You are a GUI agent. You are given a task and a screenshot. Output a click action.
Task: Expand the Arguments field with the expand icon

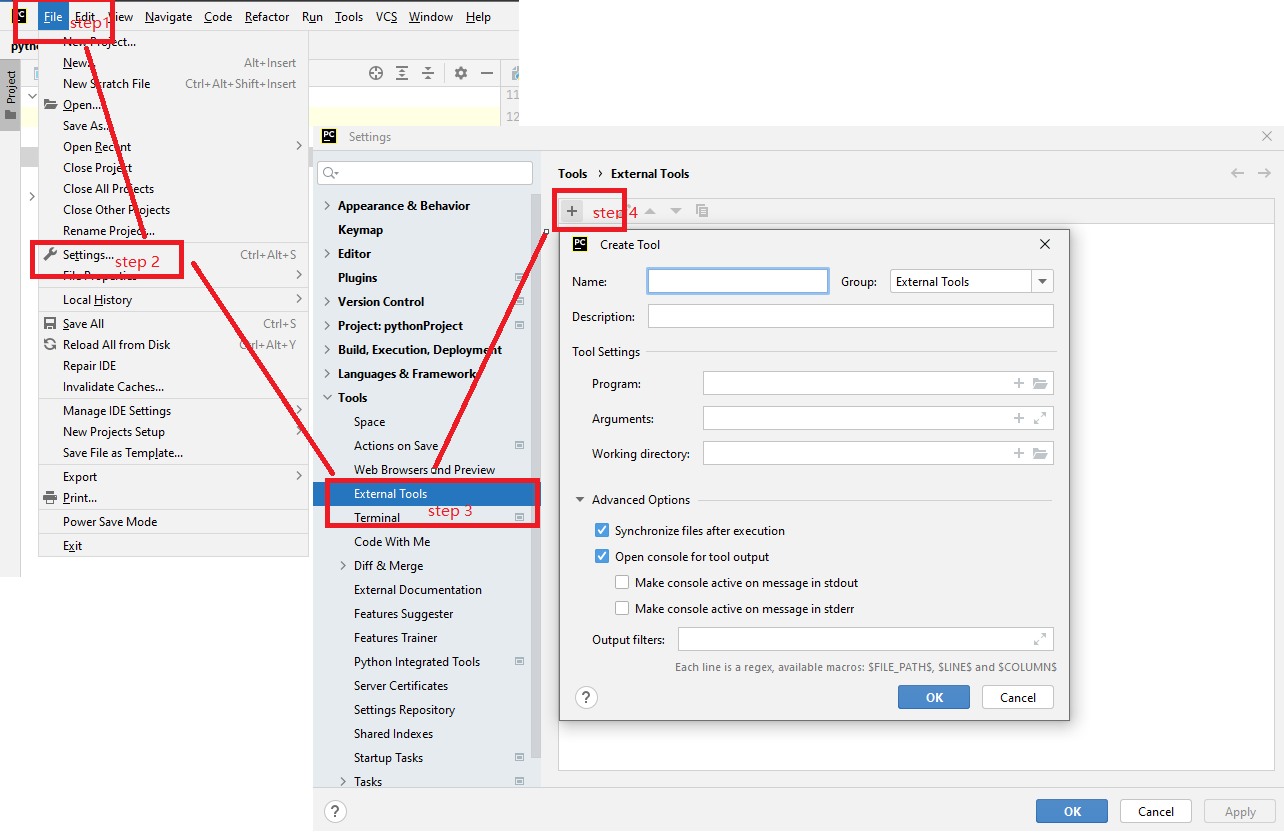[x=1040, y=419]
